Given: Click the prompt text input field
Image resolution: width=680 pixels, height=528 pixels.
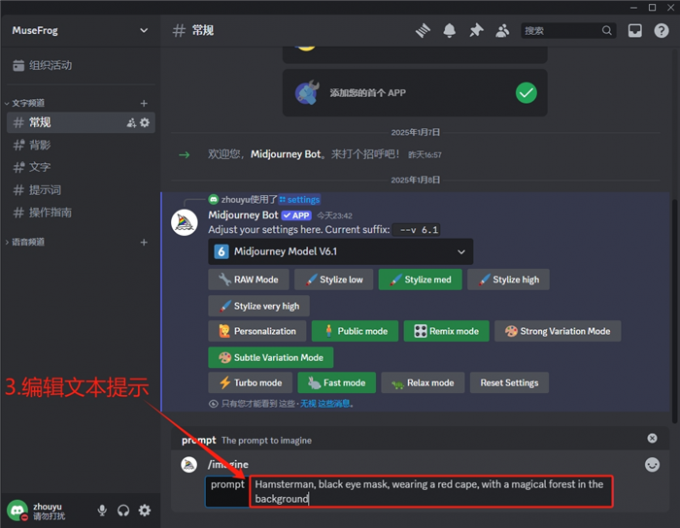Looking at the screenshot, I should pyautogui.click(x=431, y=492).
